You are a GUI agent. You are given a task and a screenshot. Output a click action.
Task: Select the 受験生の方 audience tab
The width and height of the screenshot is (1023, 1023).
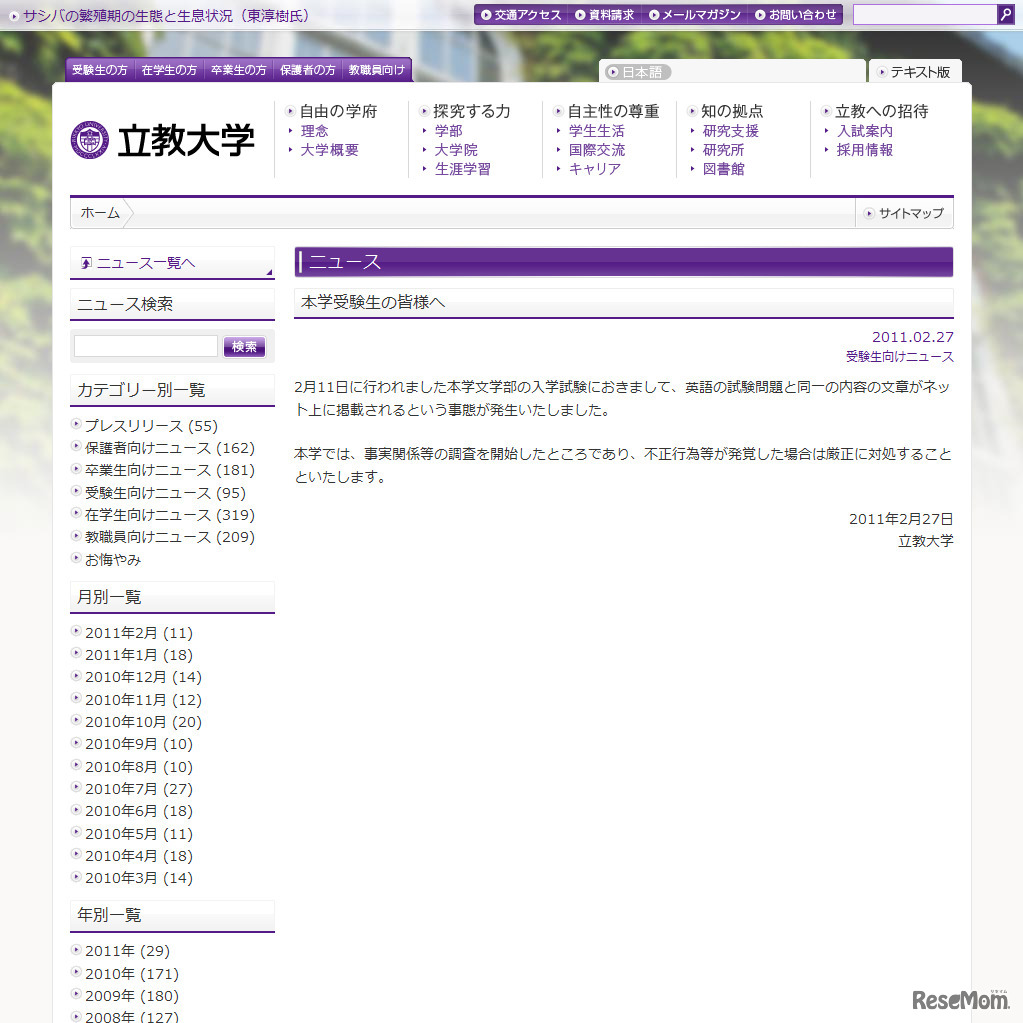[x=100, y=70]
